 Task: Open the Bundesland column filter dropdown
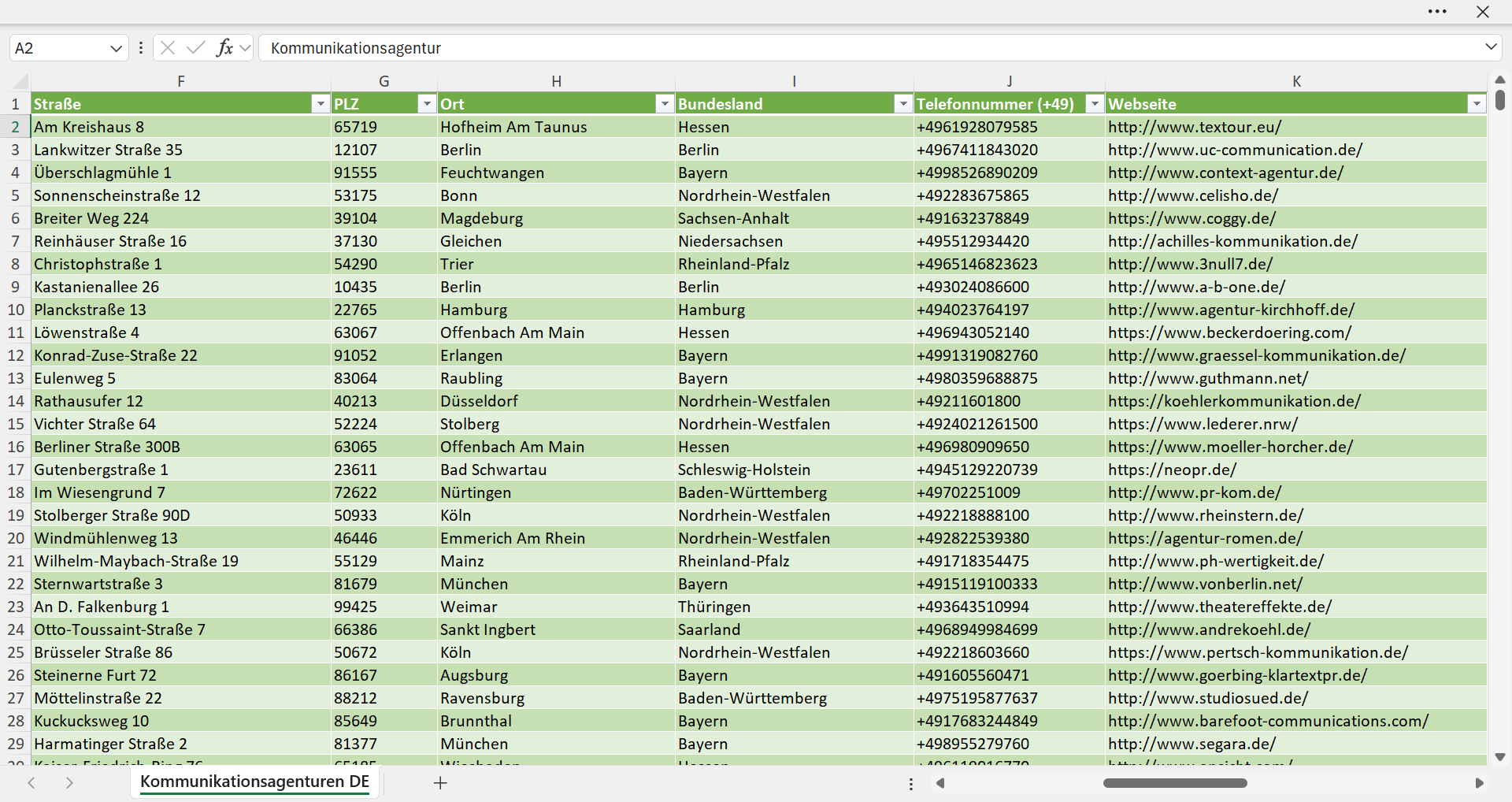point(903,104)
